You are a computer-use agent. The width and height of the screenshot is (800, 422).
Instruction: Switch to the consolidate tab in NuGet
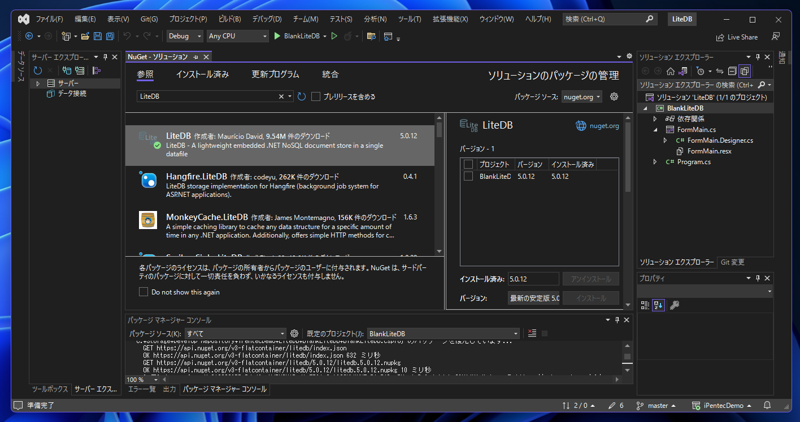tap(330, 75)
